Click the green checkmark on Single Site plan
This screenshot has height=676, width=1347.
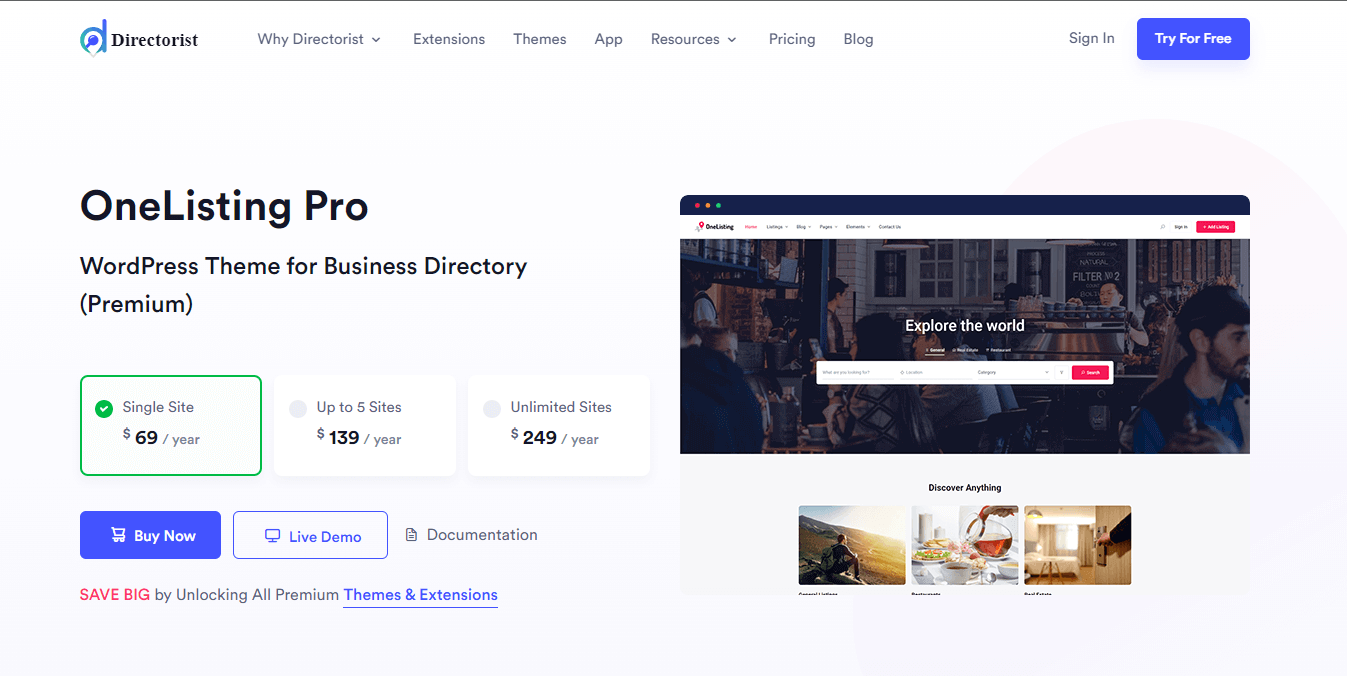102,407
